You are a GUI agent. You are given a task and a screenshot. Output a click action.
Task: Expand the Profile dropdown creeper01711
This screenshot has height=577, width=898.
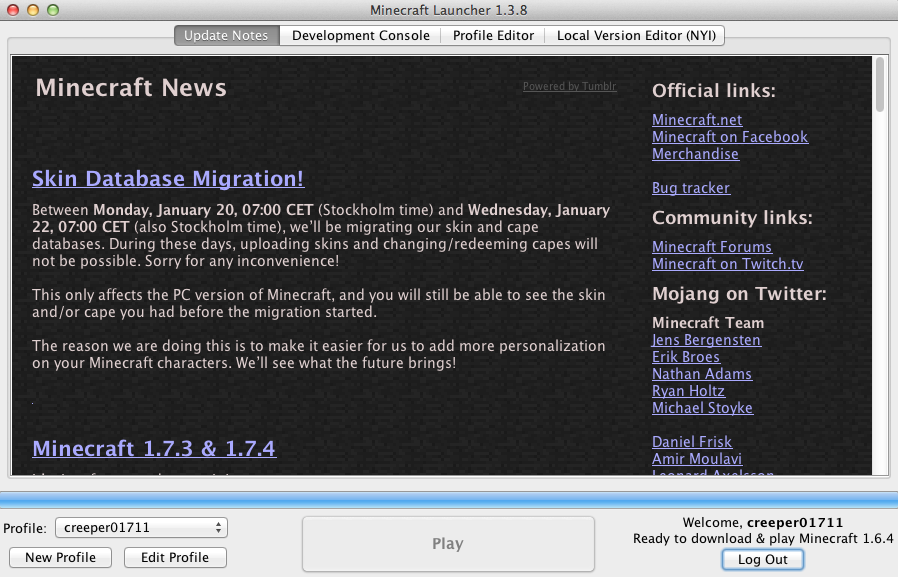[x=140, y=527]
